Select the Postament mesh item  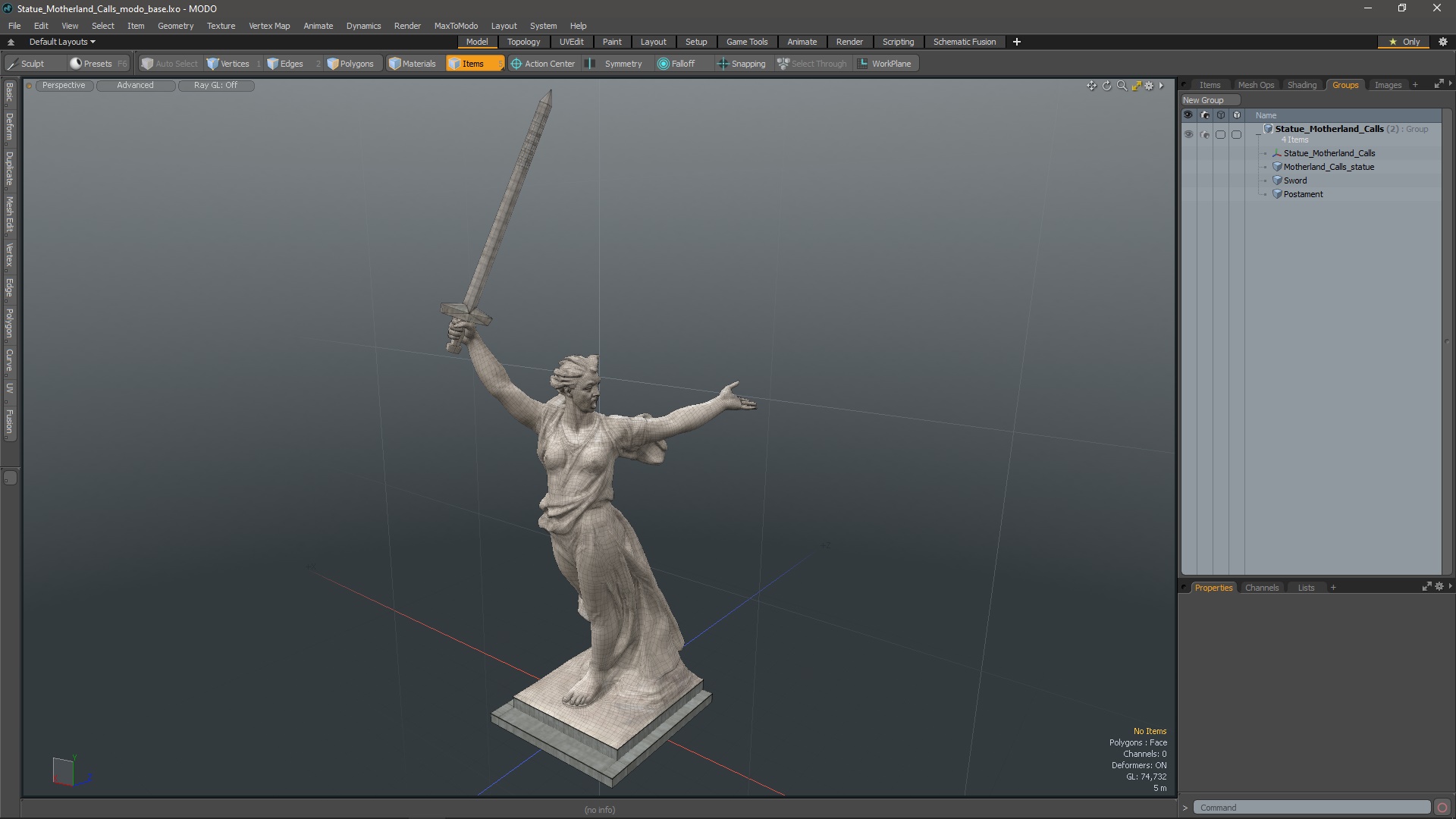click(x=1303, y=194)
